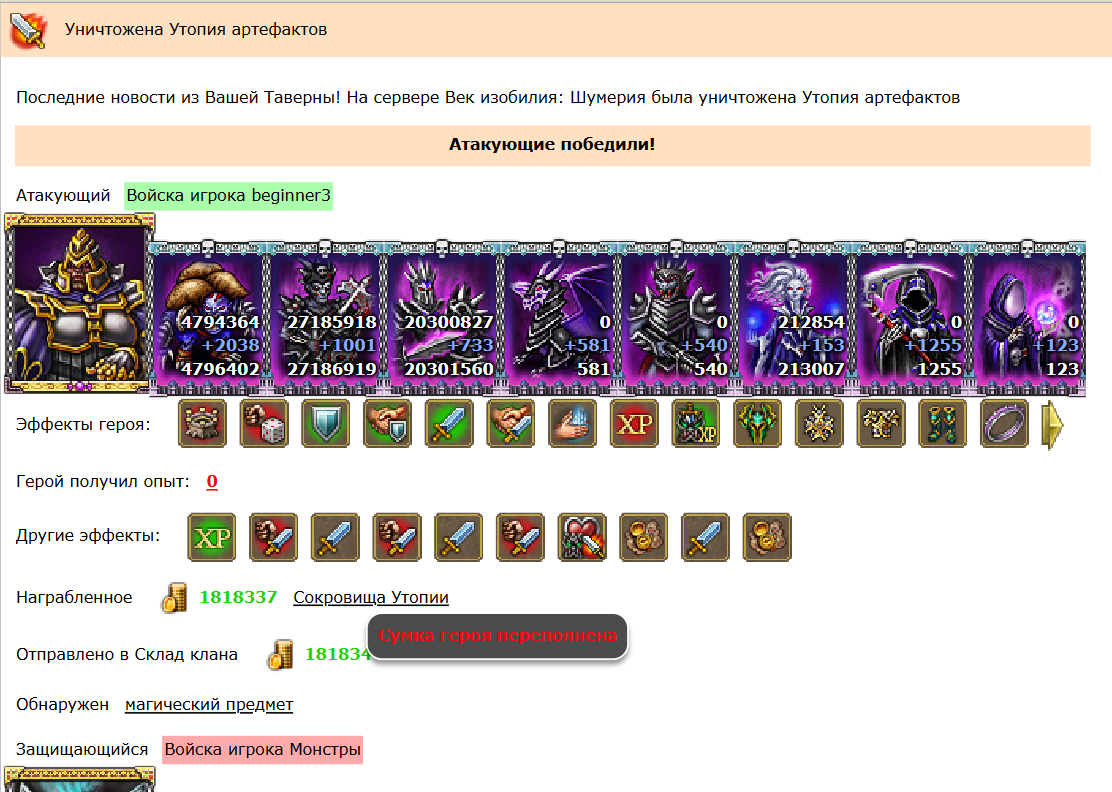Click the Войска игрока beginner3 label

pos(228,195)
